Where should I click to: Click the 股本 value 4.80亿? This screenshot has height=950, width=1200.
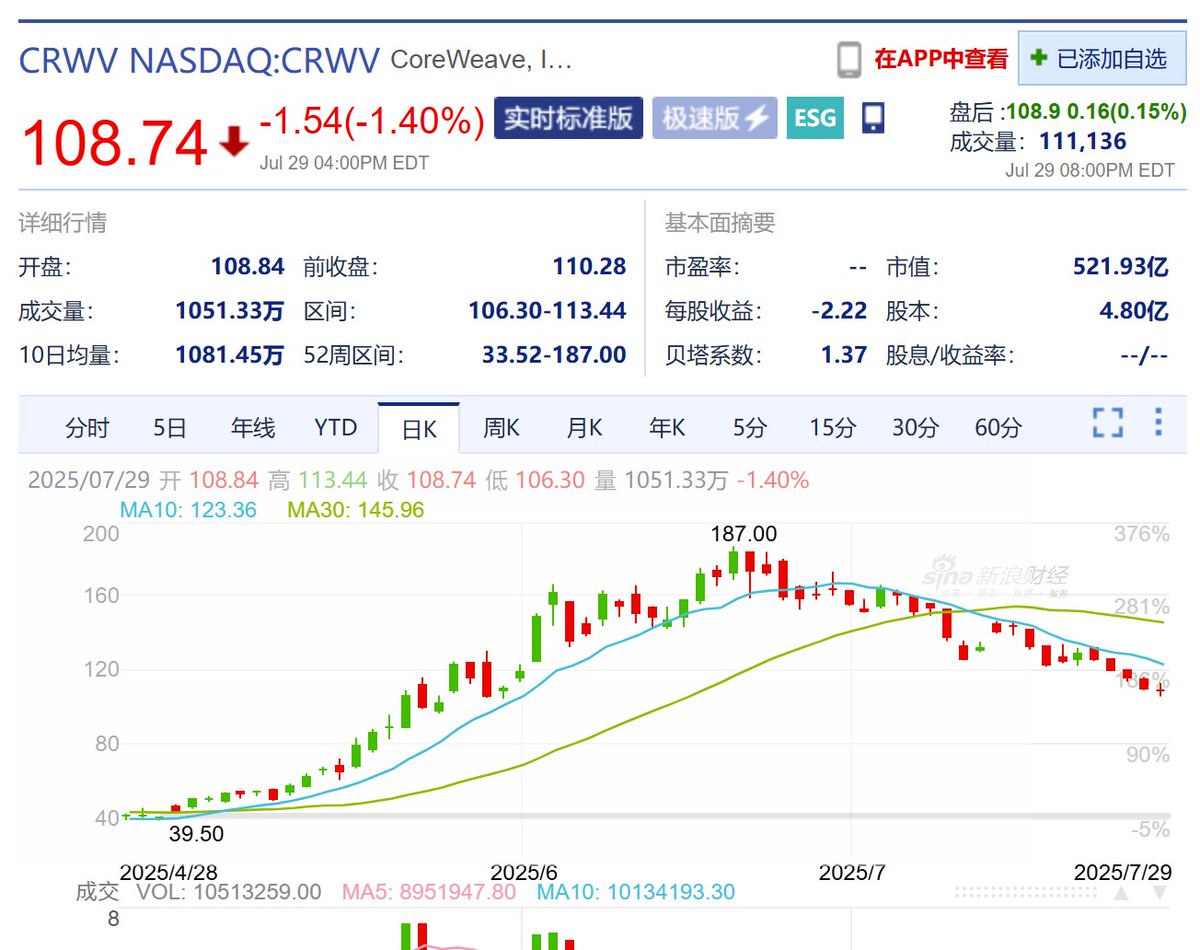[x=1134, y=311]
